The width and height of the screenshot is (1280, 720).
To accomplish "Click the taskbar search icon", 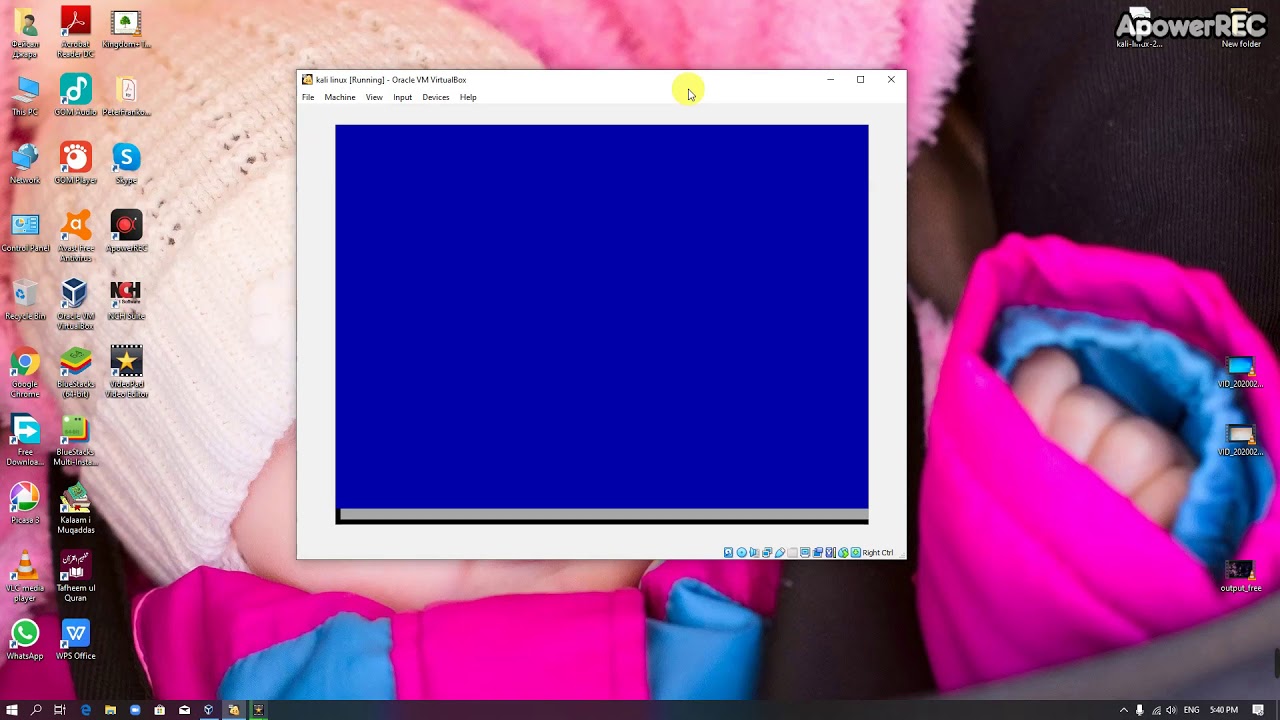I will (x=36, y=710).
